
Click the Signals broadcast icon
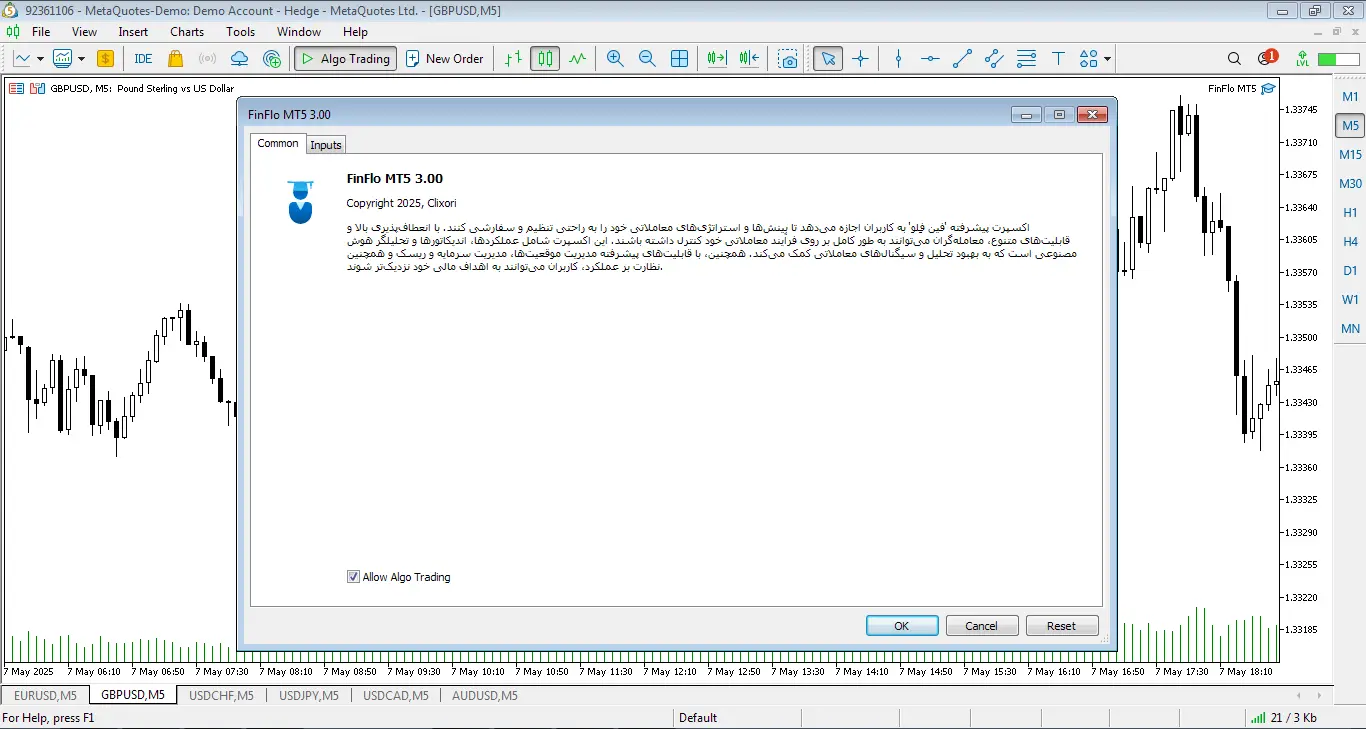coord(207,59)
